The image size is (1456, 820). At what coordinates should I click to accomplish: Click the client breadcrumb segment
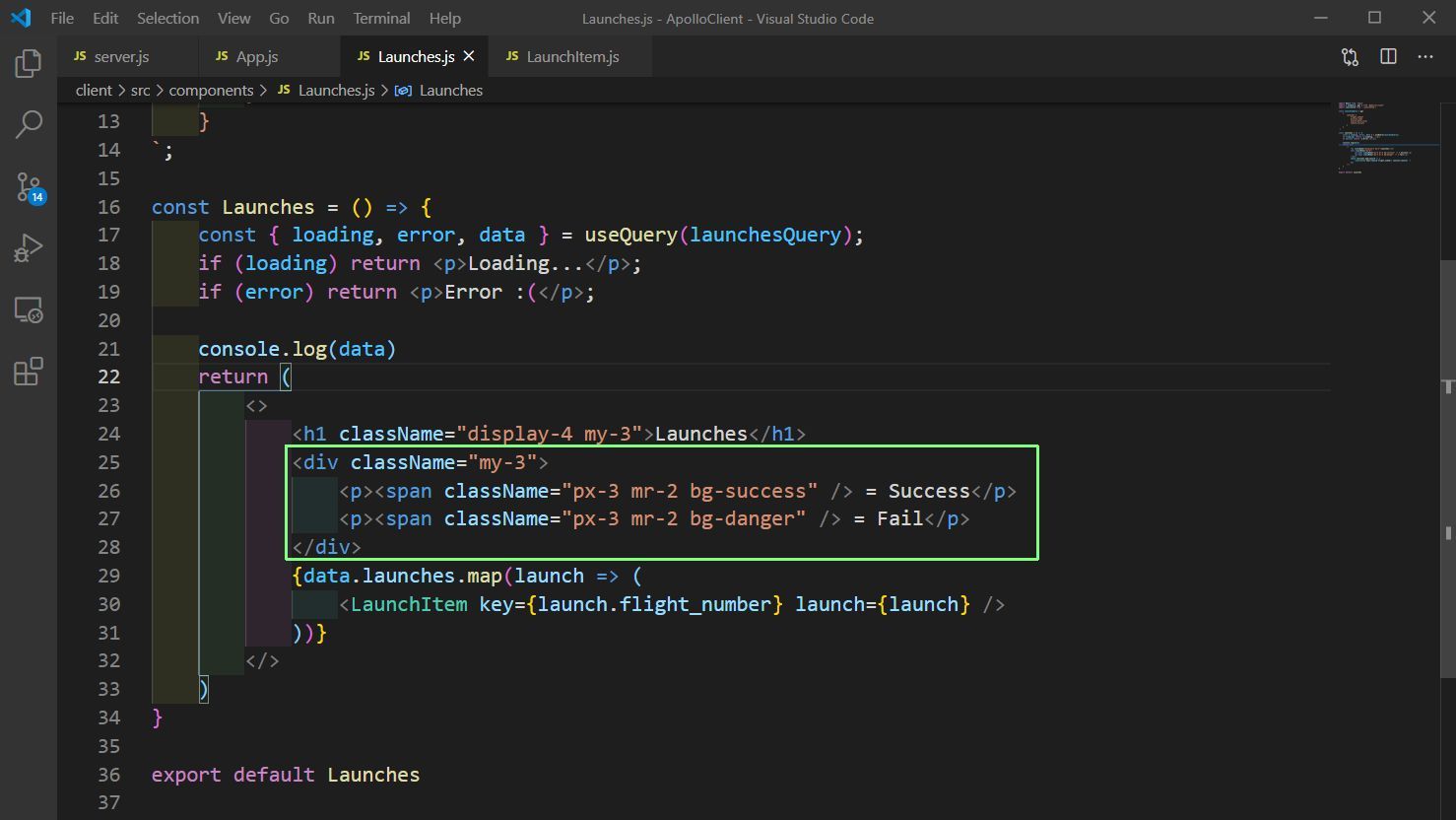click(x=94, y=90)
